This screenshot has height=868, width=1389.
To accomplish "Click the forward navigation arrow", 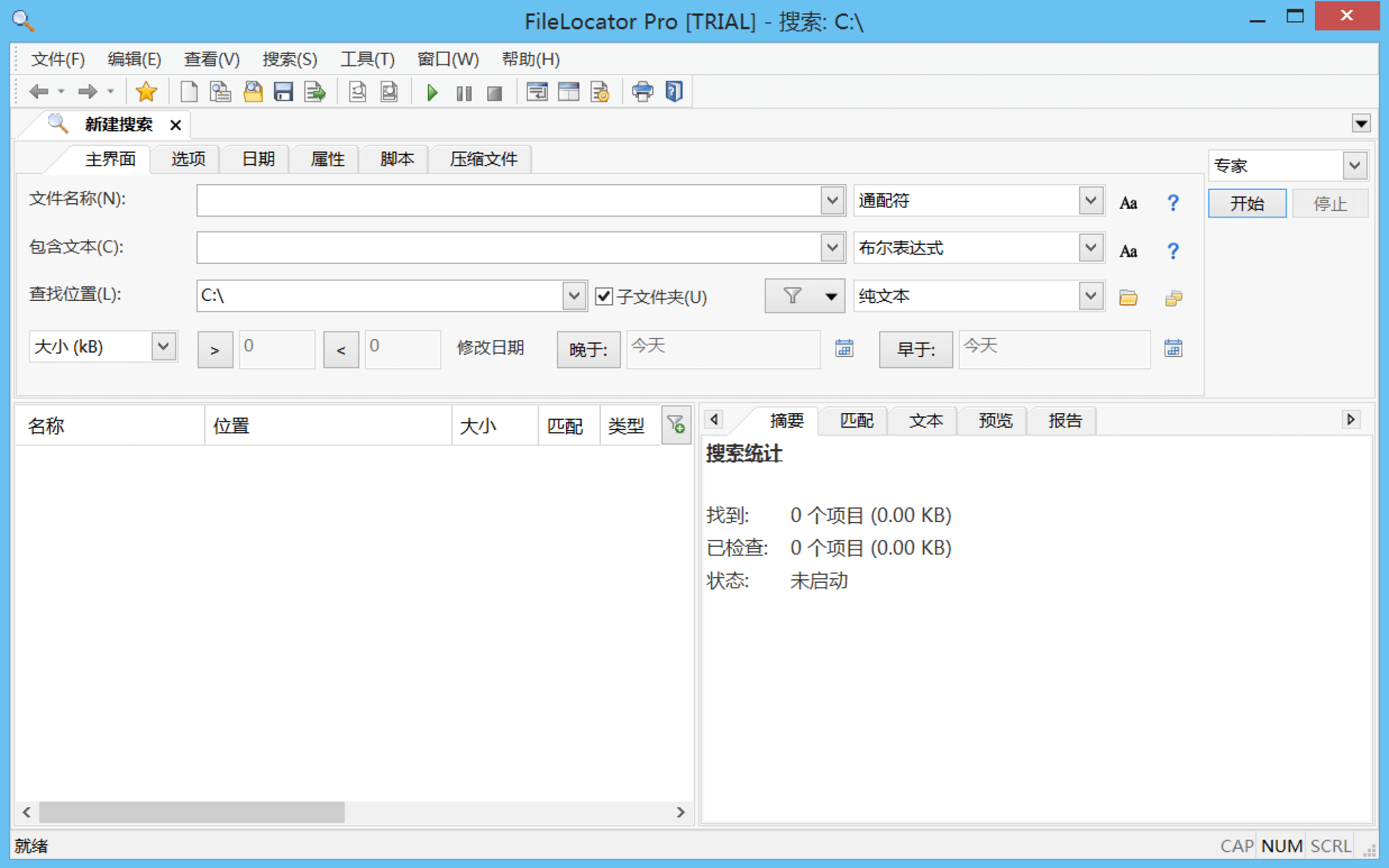I will click(87, 91).
